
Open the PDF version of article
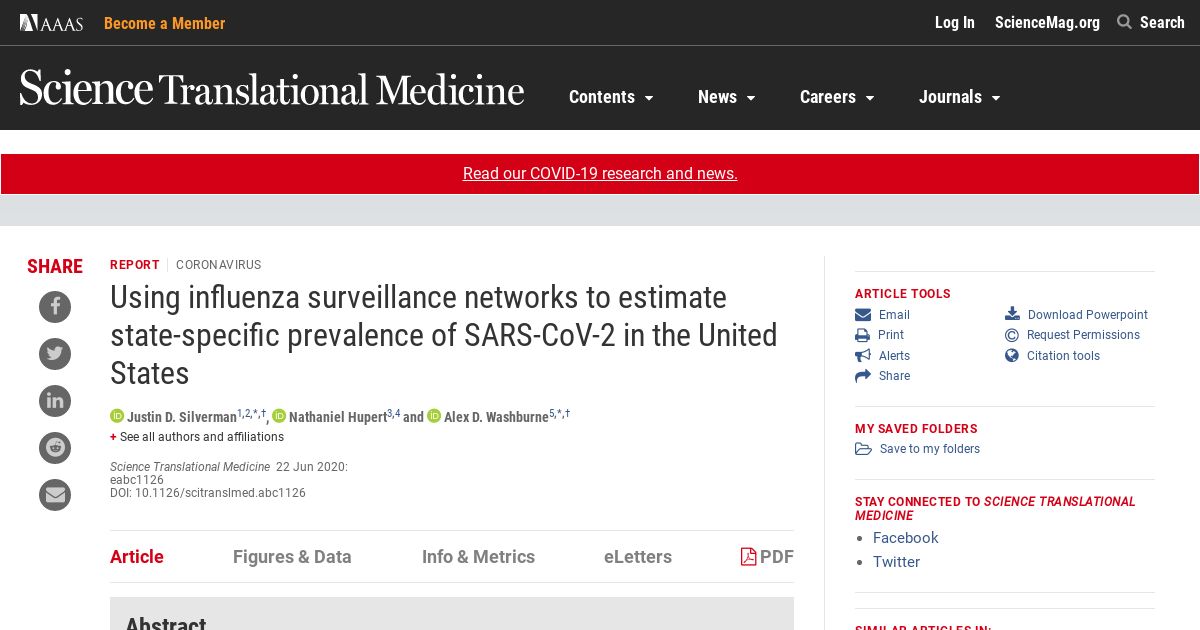(x=767, y=557)
